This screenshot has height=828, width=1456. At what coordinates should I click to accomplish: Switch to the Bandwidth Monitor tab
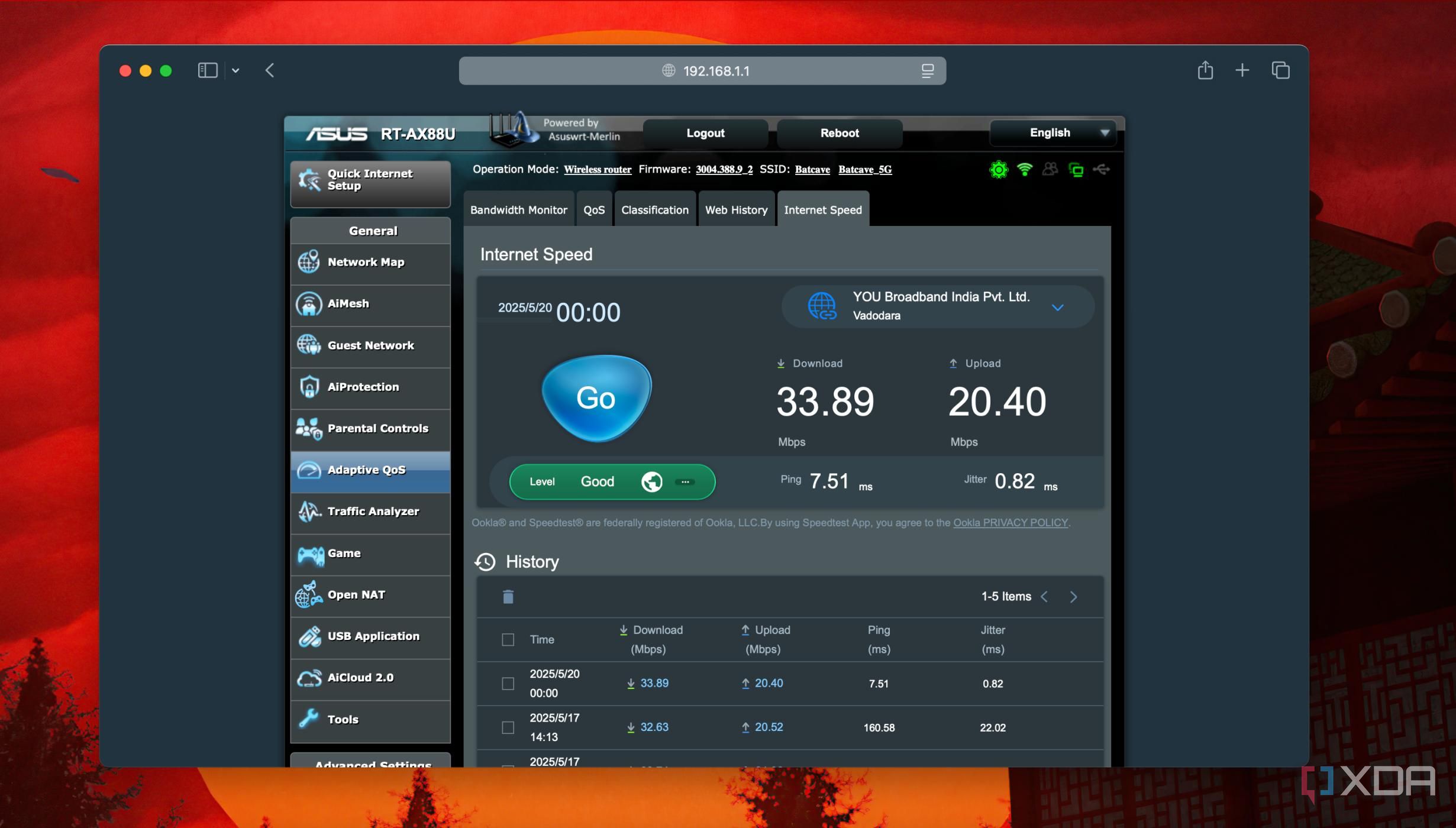[518, 210]
